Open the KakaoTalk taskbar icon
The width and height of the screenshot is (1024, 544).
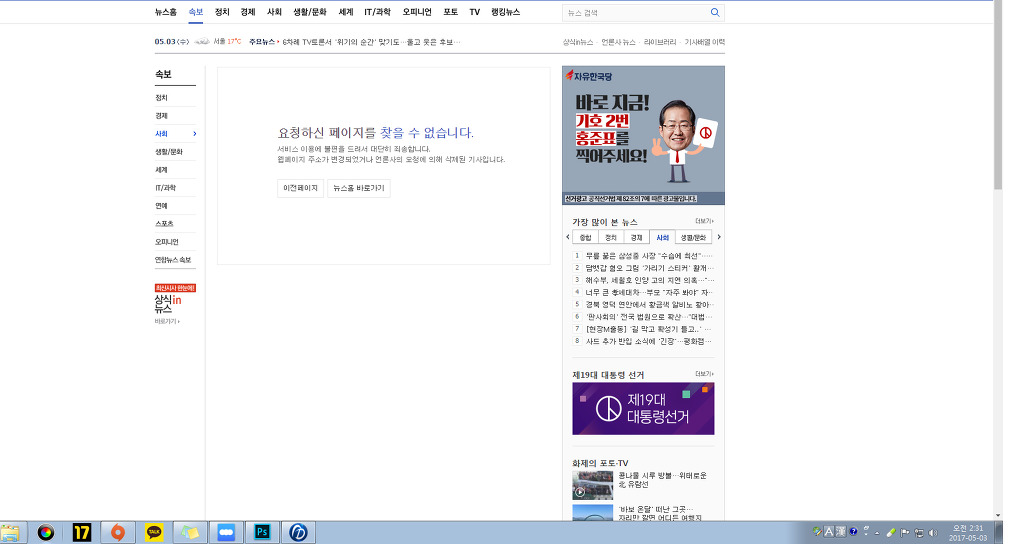coord(153,532)
